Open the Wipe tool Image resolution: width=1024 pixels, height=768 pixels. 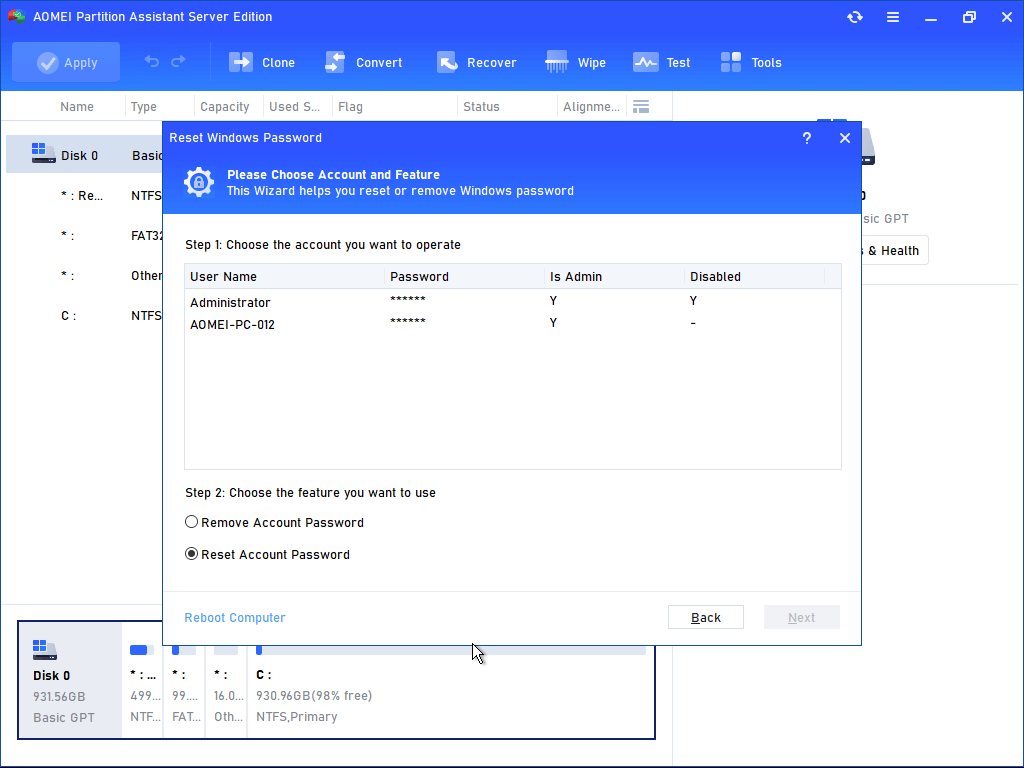575,63
